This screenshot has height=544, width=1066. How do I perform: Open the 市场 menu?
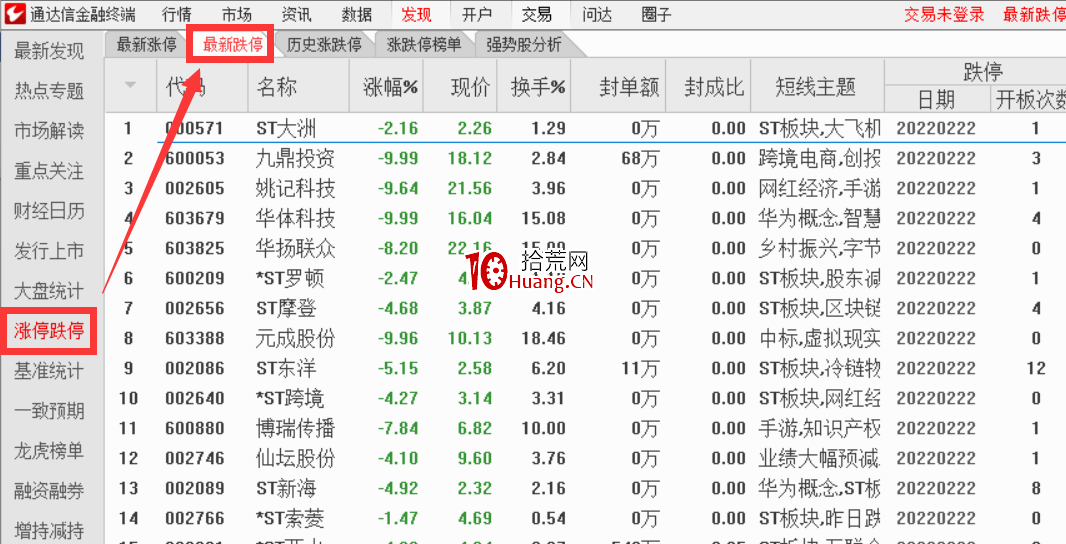coord(237,14)
